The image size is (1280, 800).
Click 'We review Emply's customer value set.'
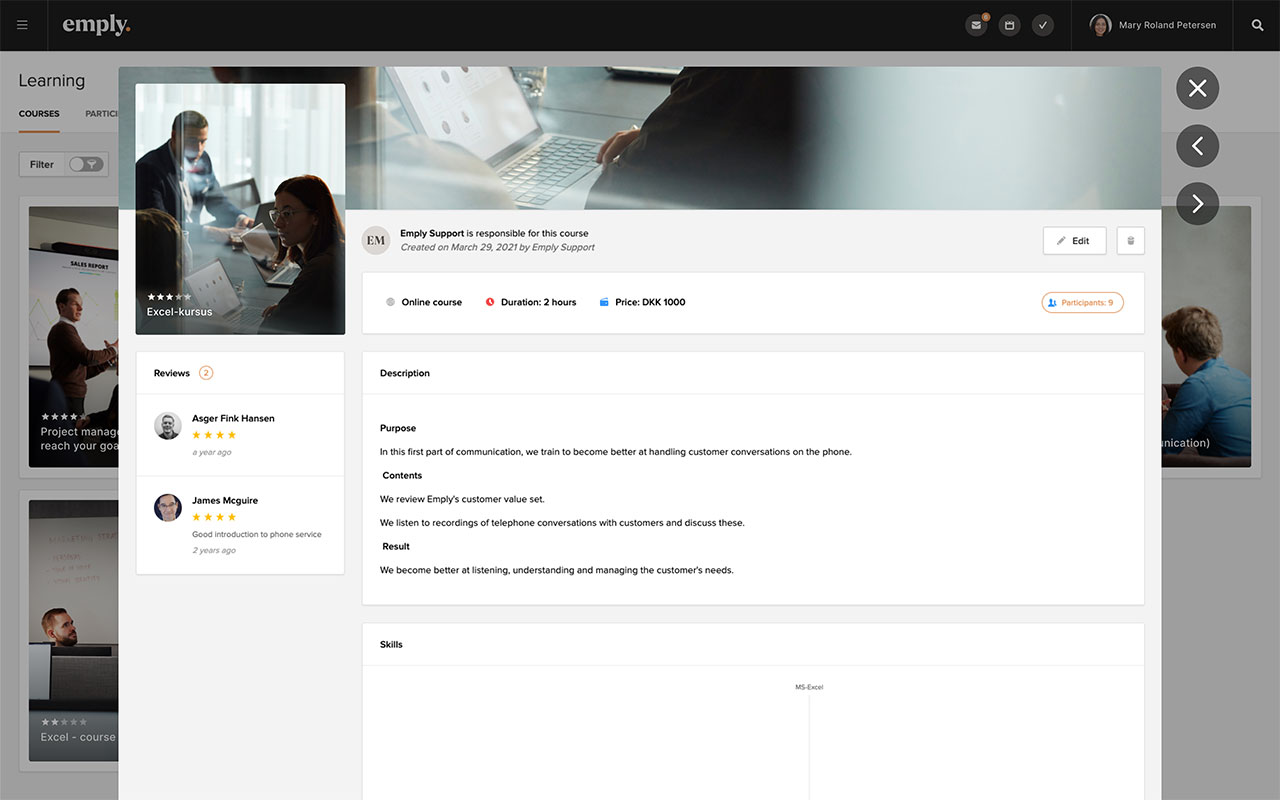pyautogui.click(x=462, y=499)
